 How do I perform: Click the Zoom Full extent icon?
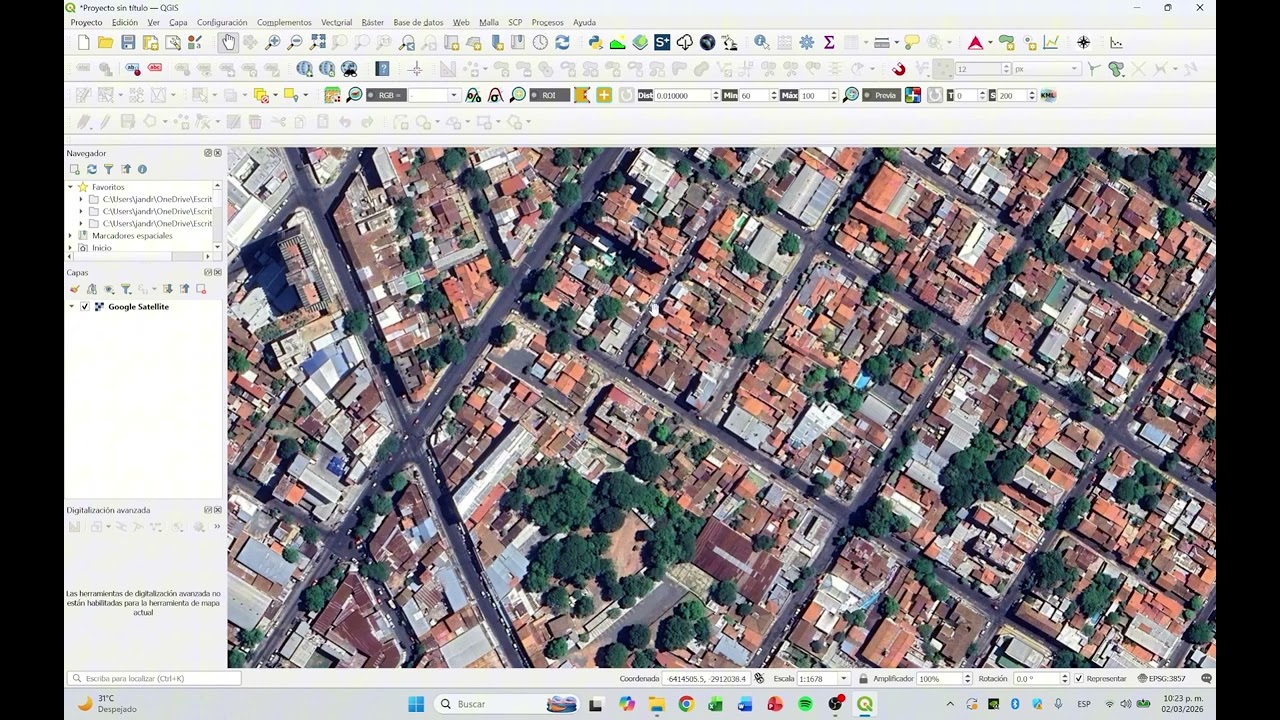tap(318, 42)
